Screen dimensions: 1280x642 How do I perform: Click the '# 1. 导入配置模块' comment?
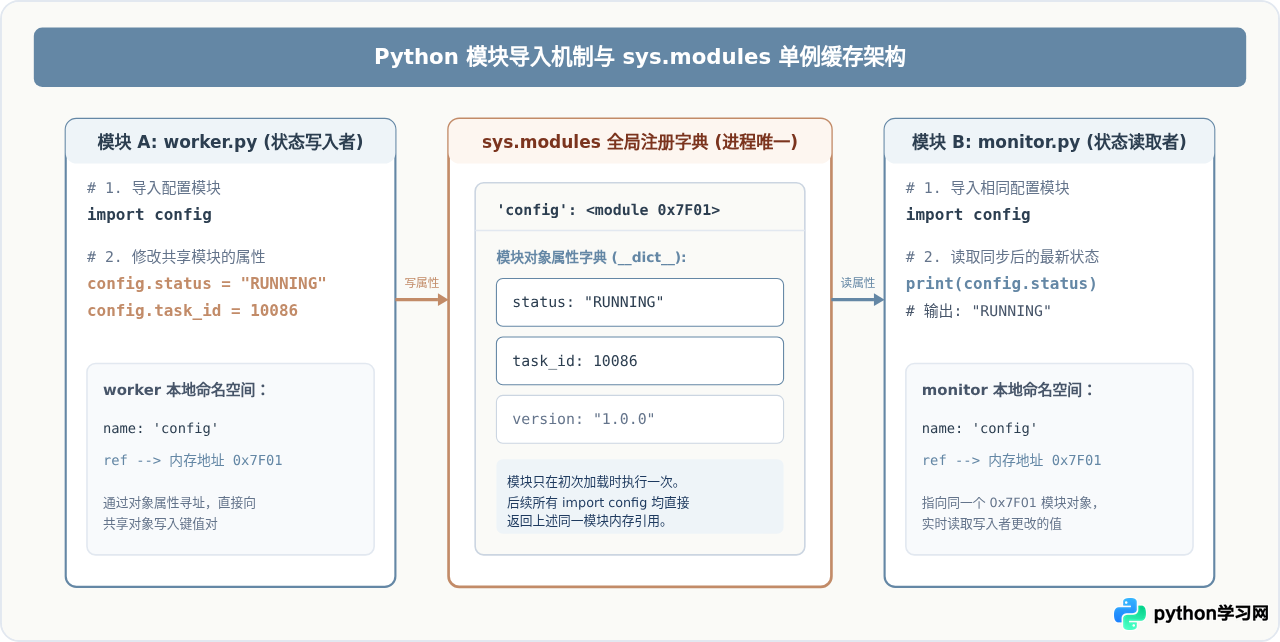154,187
